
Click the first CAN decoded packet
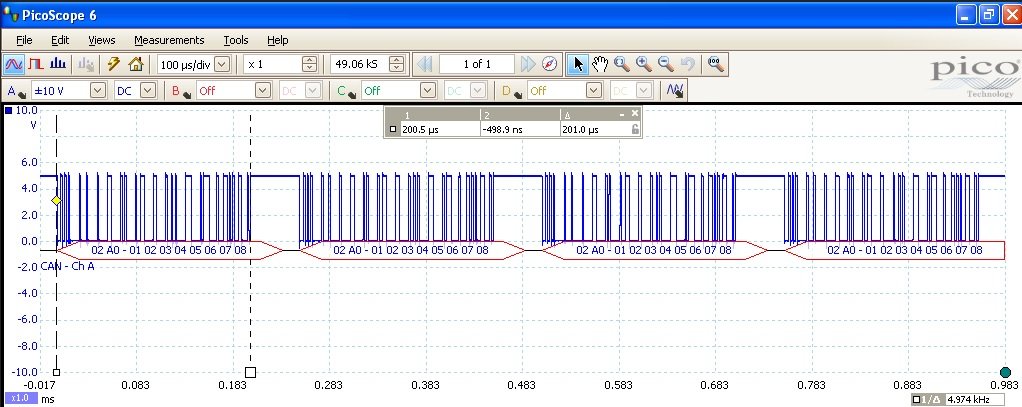click(x=169, y=250)
